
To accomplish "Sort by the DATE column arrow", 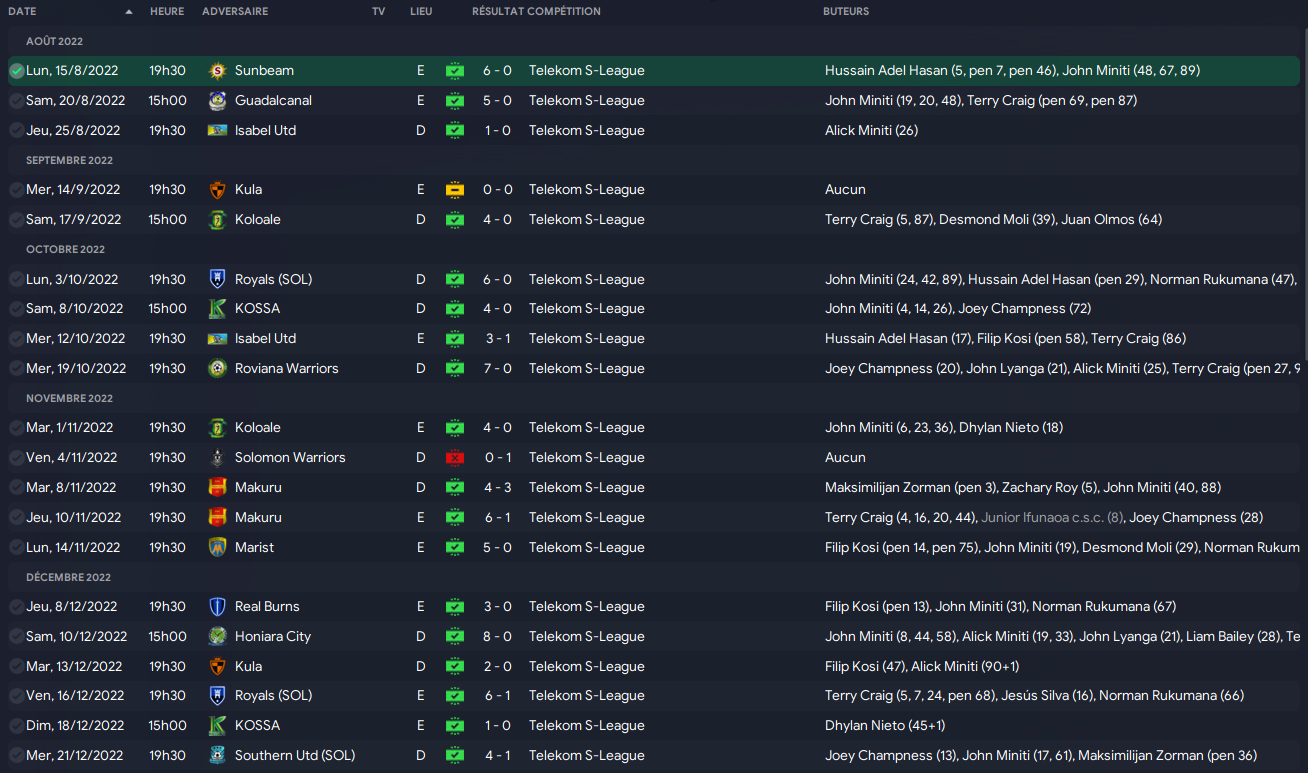I will click(x=129, y=12).
